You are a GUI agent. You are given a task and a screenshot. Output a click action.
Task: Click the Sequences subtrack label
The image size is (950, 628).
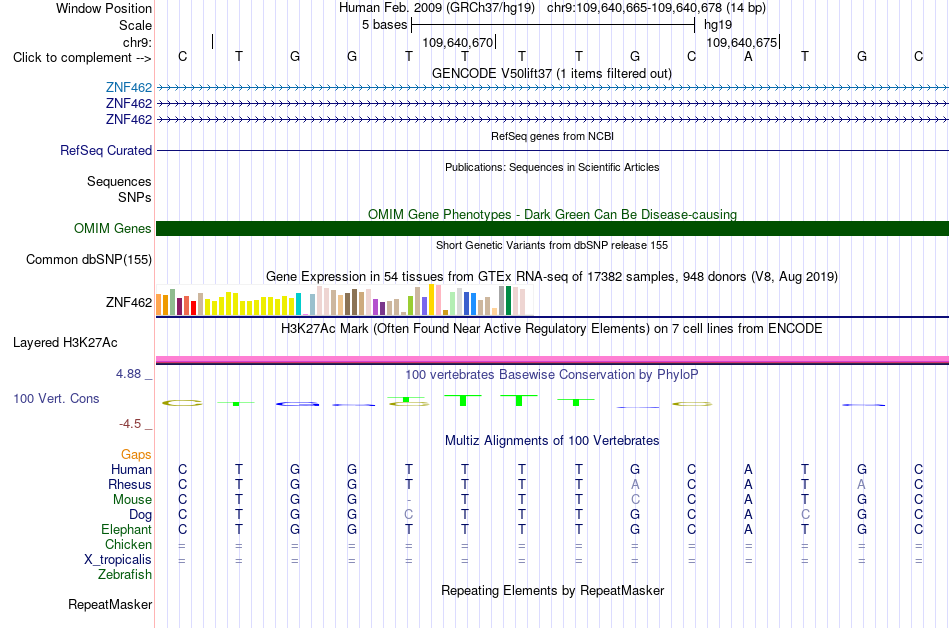pyautogui.click(x=119, y=182)
